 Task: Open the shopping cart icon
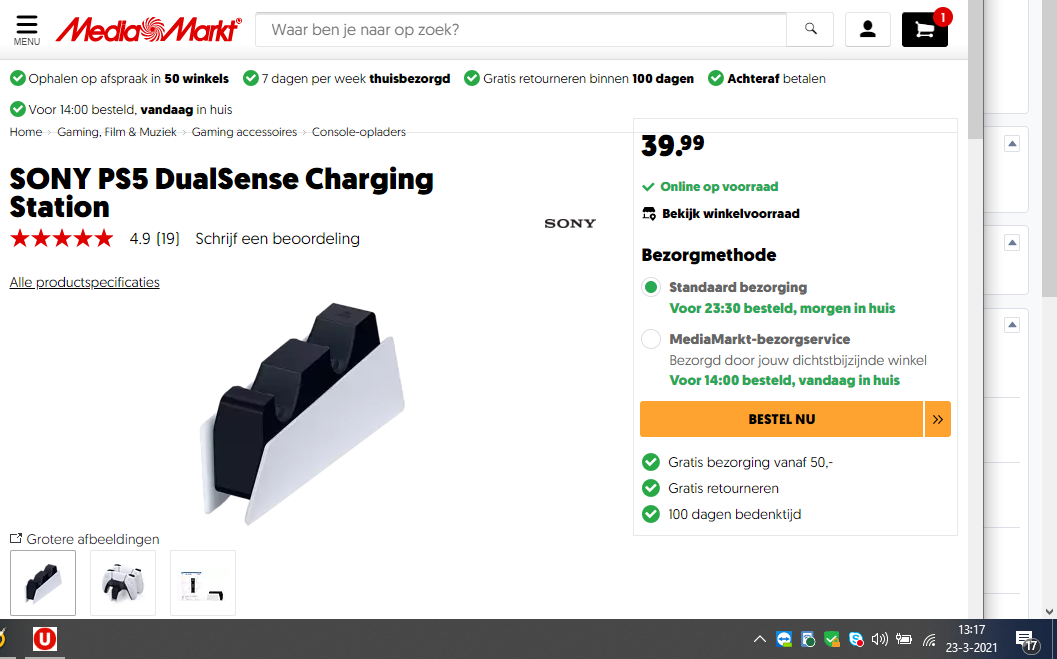click(925, 30)
